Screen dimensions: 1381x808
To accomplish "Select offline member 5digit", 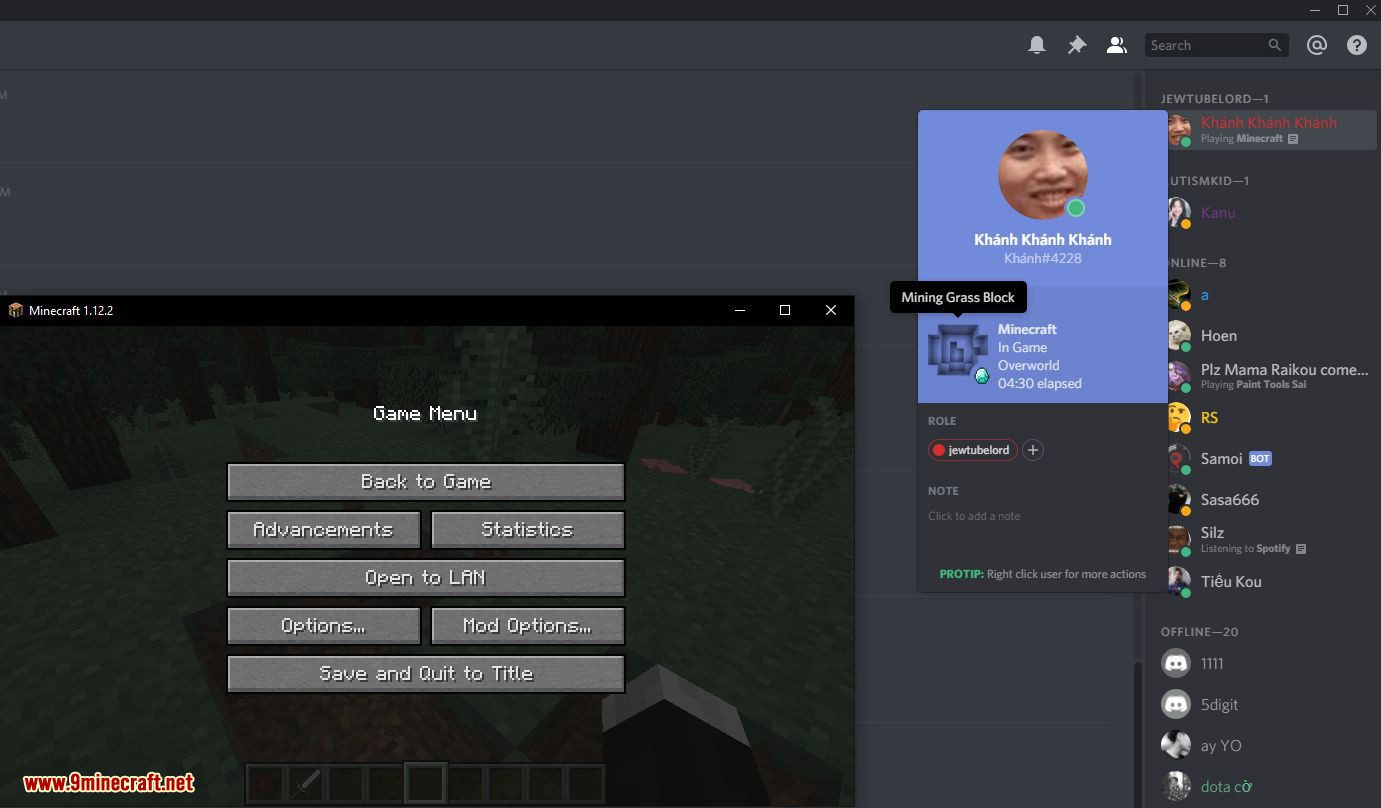I will pyautogui.click(x=1266, y=705).
